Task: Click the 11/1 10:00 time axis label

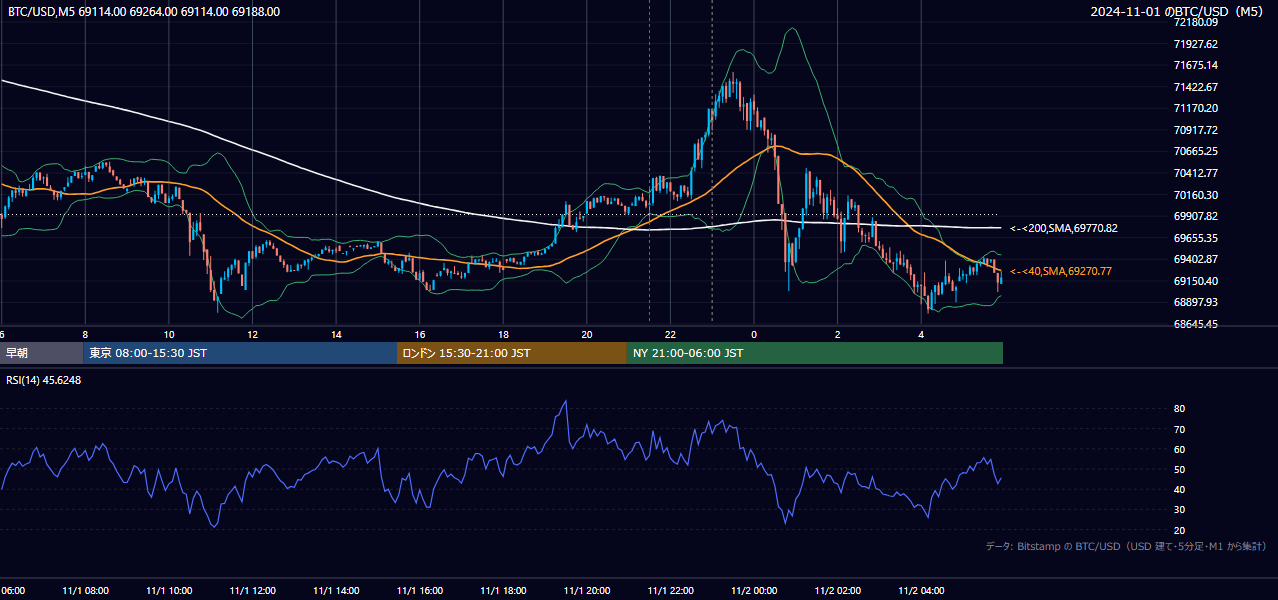Action: click(169, 591)
